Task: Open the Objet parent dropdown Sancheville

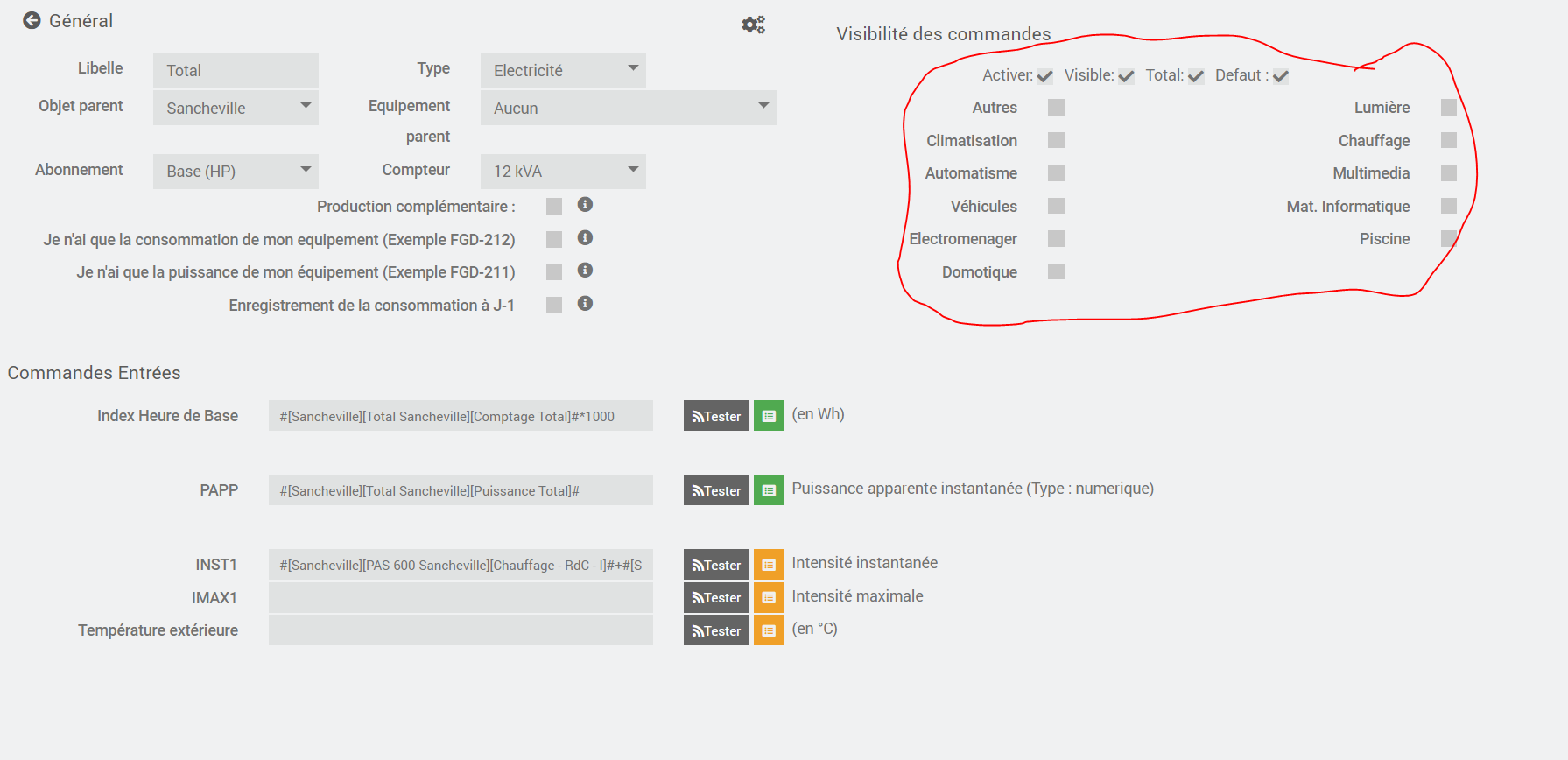Action: [236, 108]
